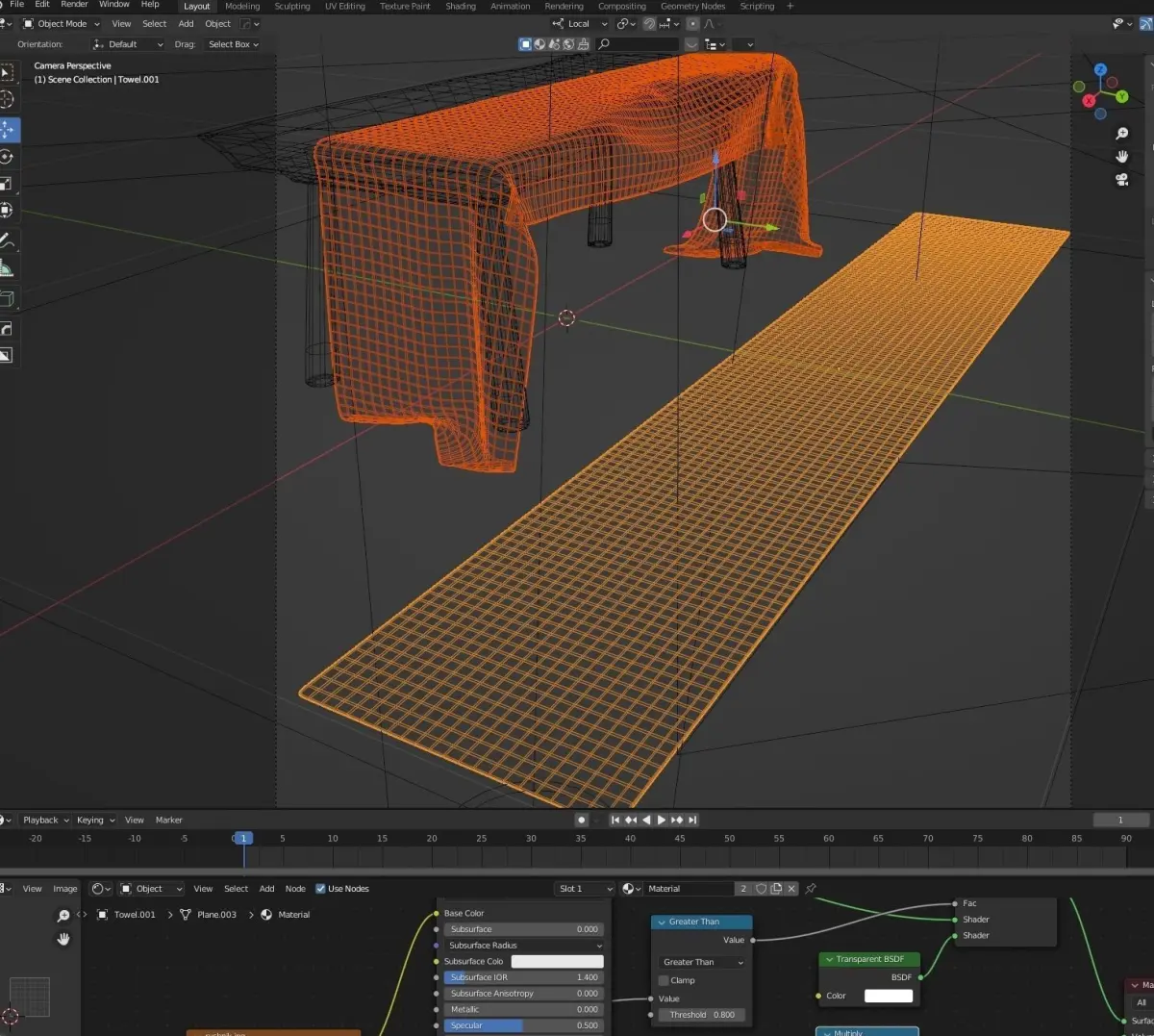The width and height of the screenshot is (1154, 1036).
Task: Click the green Y axis on navigation gizmo
Action: point(1121,96)
